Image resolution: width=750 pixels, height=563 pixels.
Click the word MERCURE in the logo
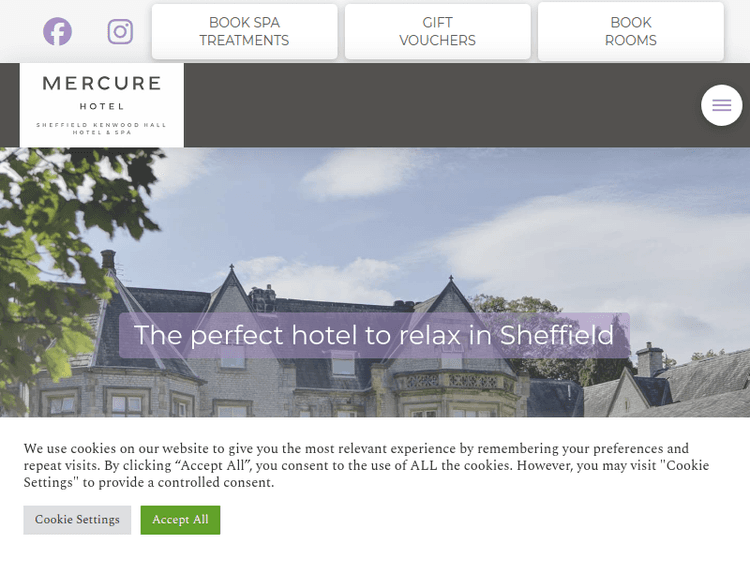(x=101, y=83)
